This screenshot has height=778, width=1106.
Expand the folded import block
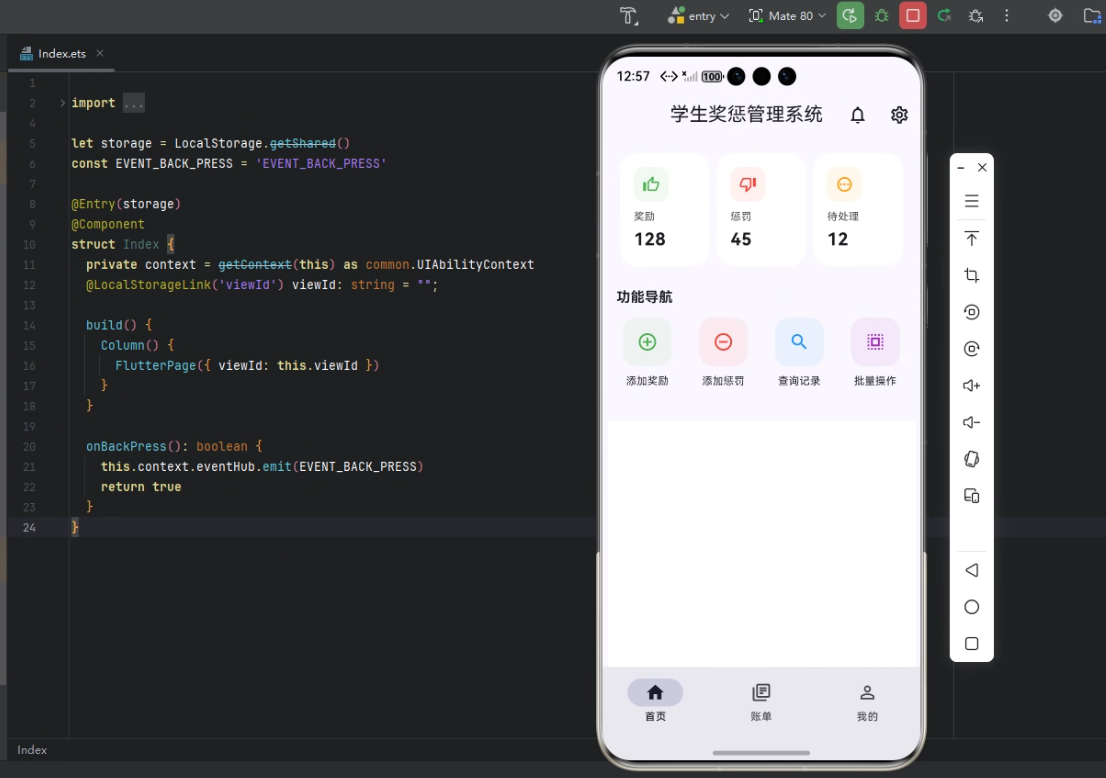pyautogui.click(x=62, y=103)
